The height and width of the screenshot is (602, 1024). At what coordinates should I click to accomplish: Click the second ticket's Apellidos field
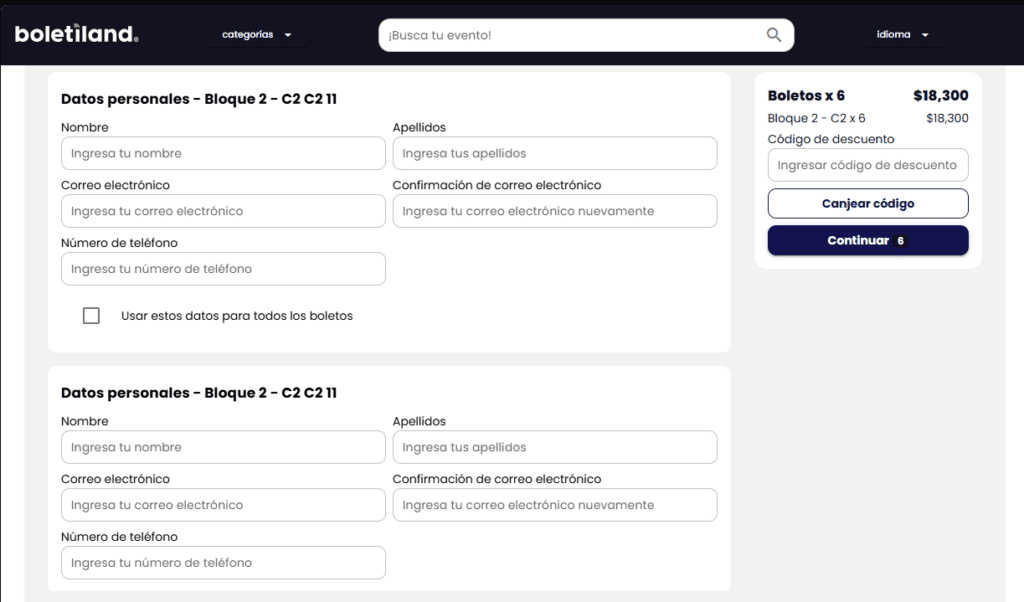[x=554, y=447]
